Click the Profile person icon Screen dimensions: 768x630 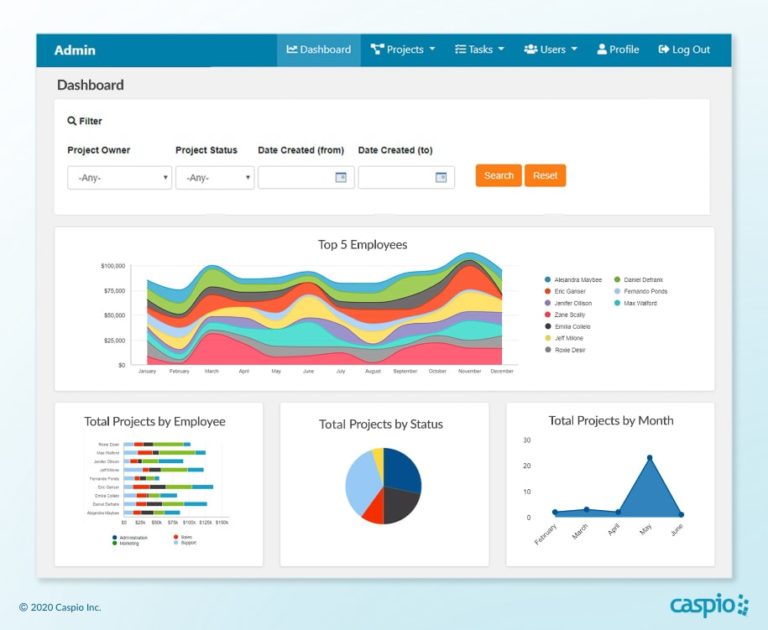coord(602,50)
